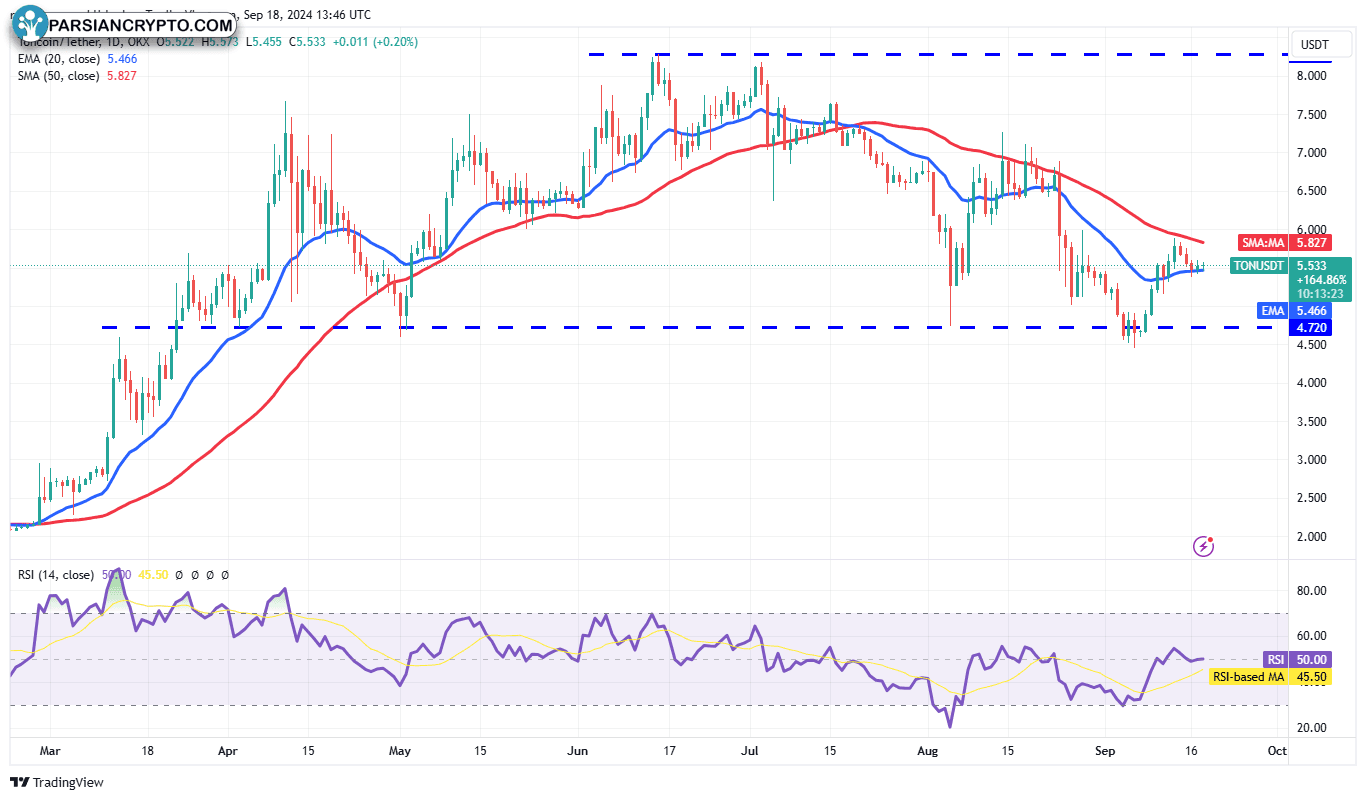The width and height of the screenshot is (1366, 800).
Task: Click the May date label on time axis
Action: tap(400, 750)
